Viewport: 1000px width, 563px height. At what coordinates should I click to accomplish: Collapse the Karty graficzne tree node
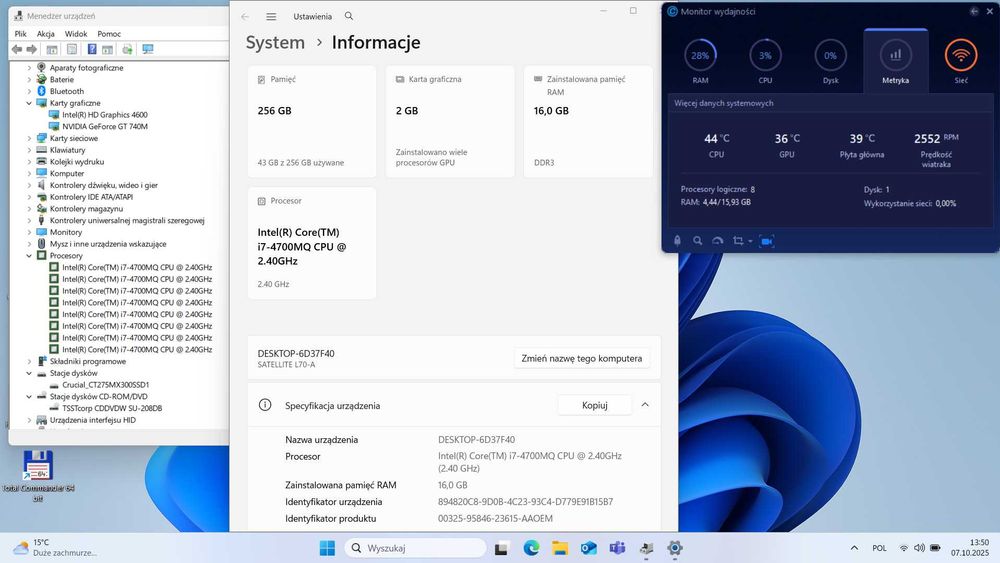tap(29, 103)
